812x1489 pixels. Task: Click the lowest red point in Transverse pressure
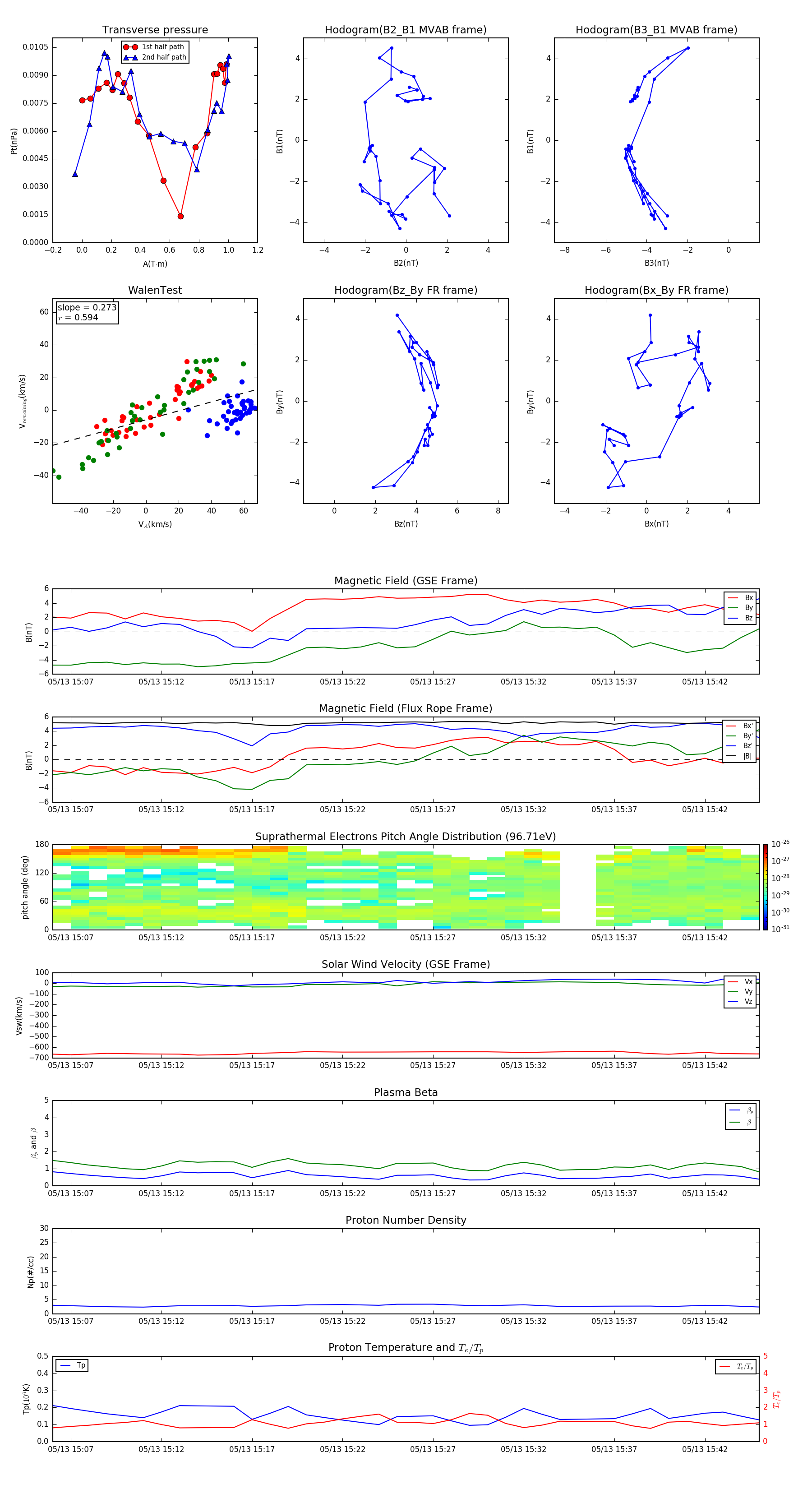coord(180,216)
